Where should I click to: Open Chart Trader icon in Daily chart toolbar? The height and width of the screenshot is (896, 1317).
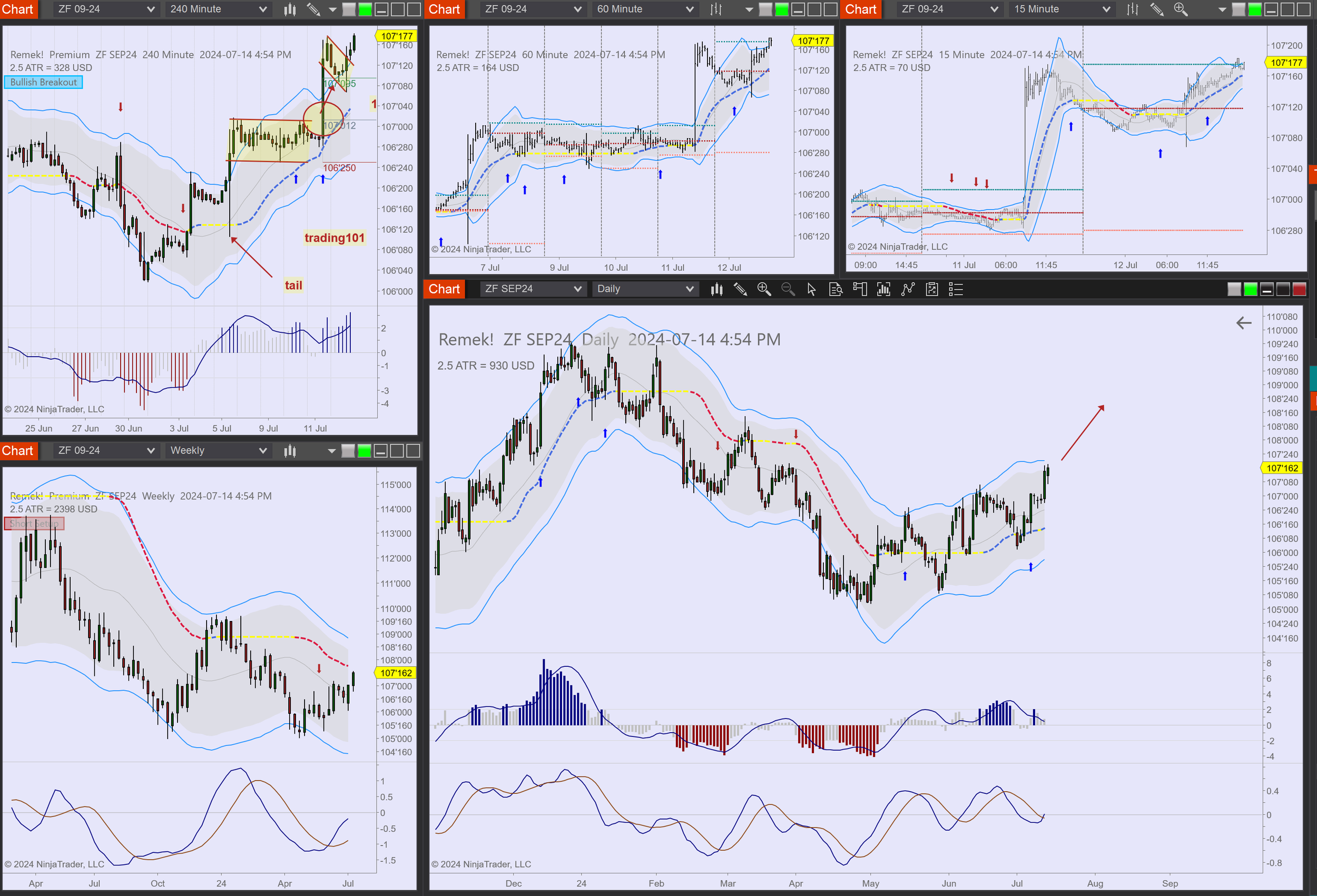[x=860, y=289]
